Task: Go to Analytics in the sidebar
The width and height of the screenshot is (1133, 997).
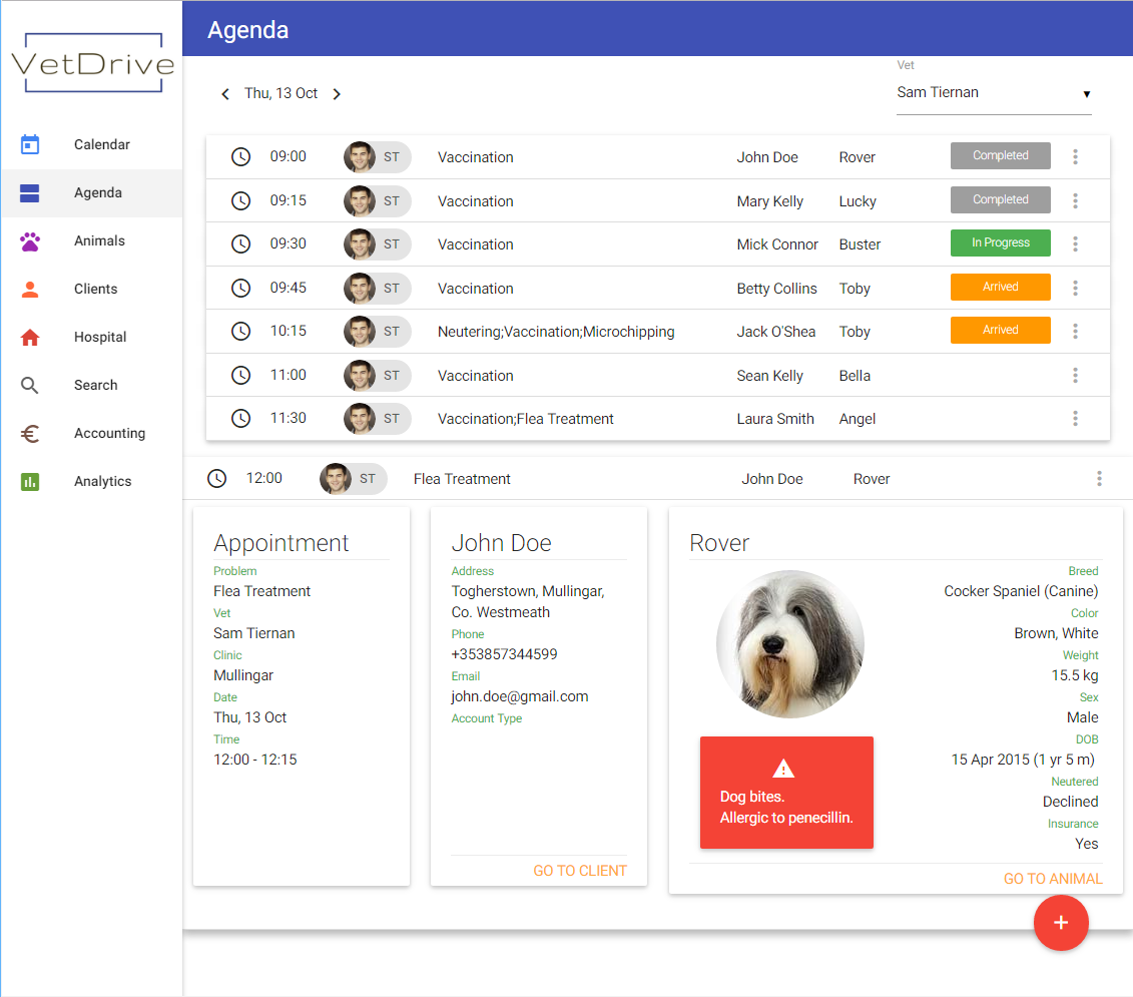Action: (92, 482)
